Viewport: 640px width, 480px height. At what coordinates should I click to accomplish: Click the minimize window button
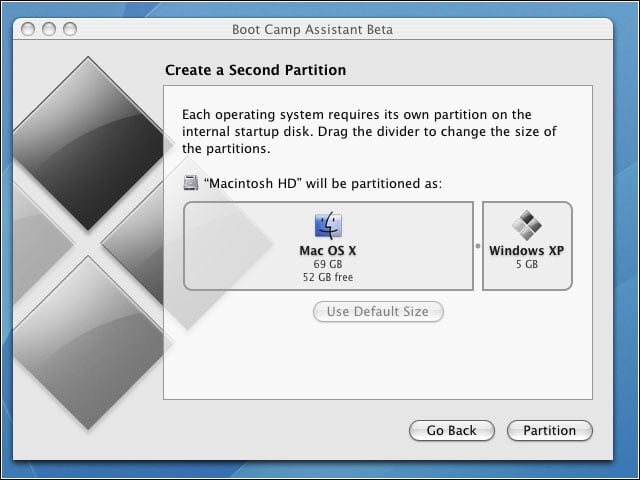coord(49,29)
